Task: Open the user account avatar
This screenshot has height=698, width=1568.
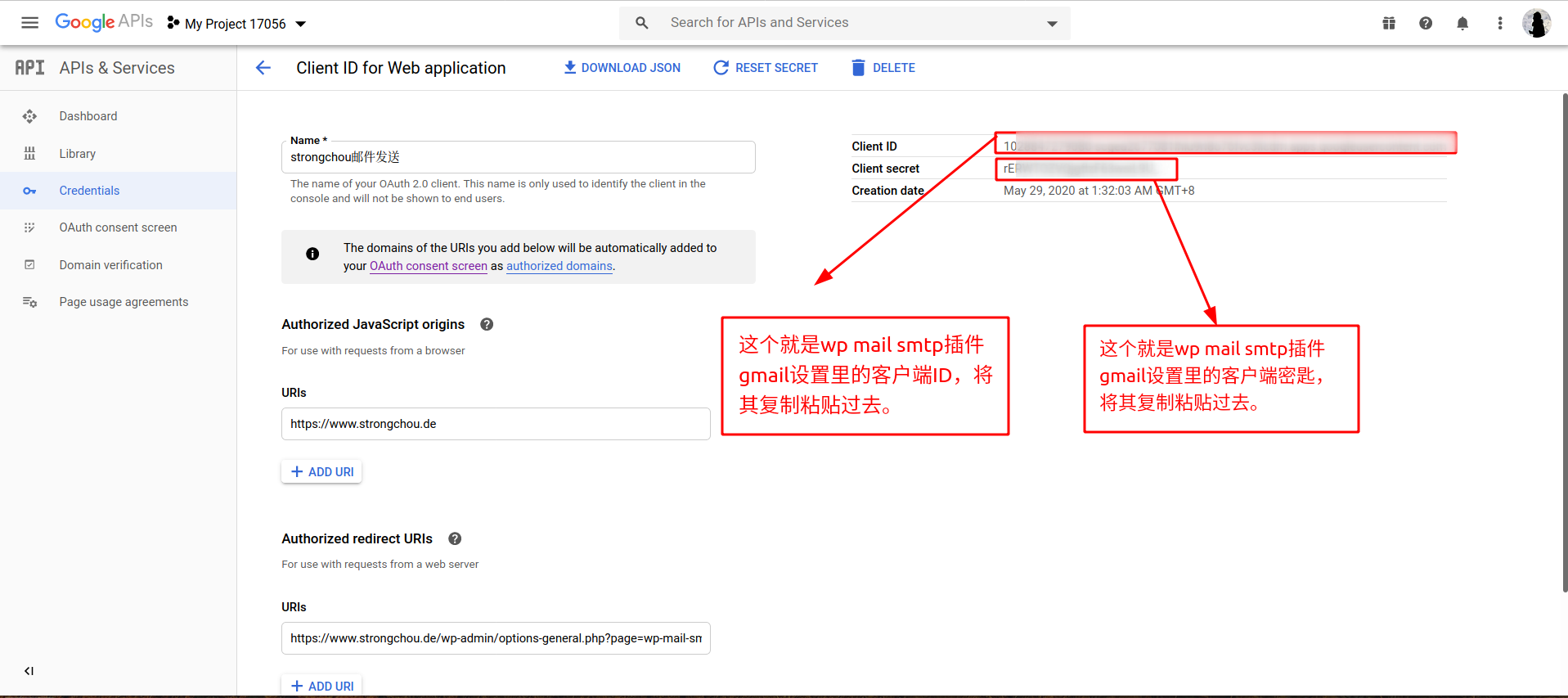Action: (x=1537, y=23)
